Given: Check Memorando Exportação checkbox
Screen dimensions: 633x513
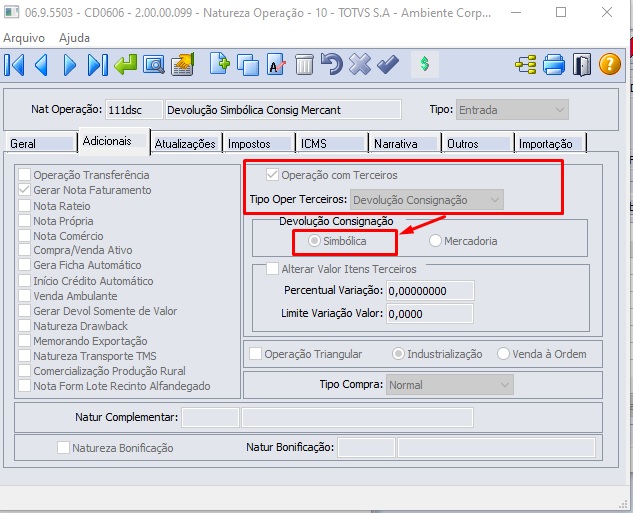Looking at the screenshot, I should (x=25, y=341).
